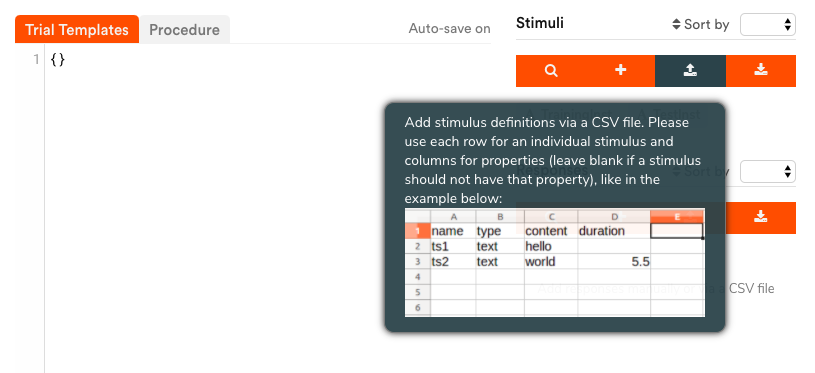
Task: Download responses using the download icon
Action: [760, 218]
